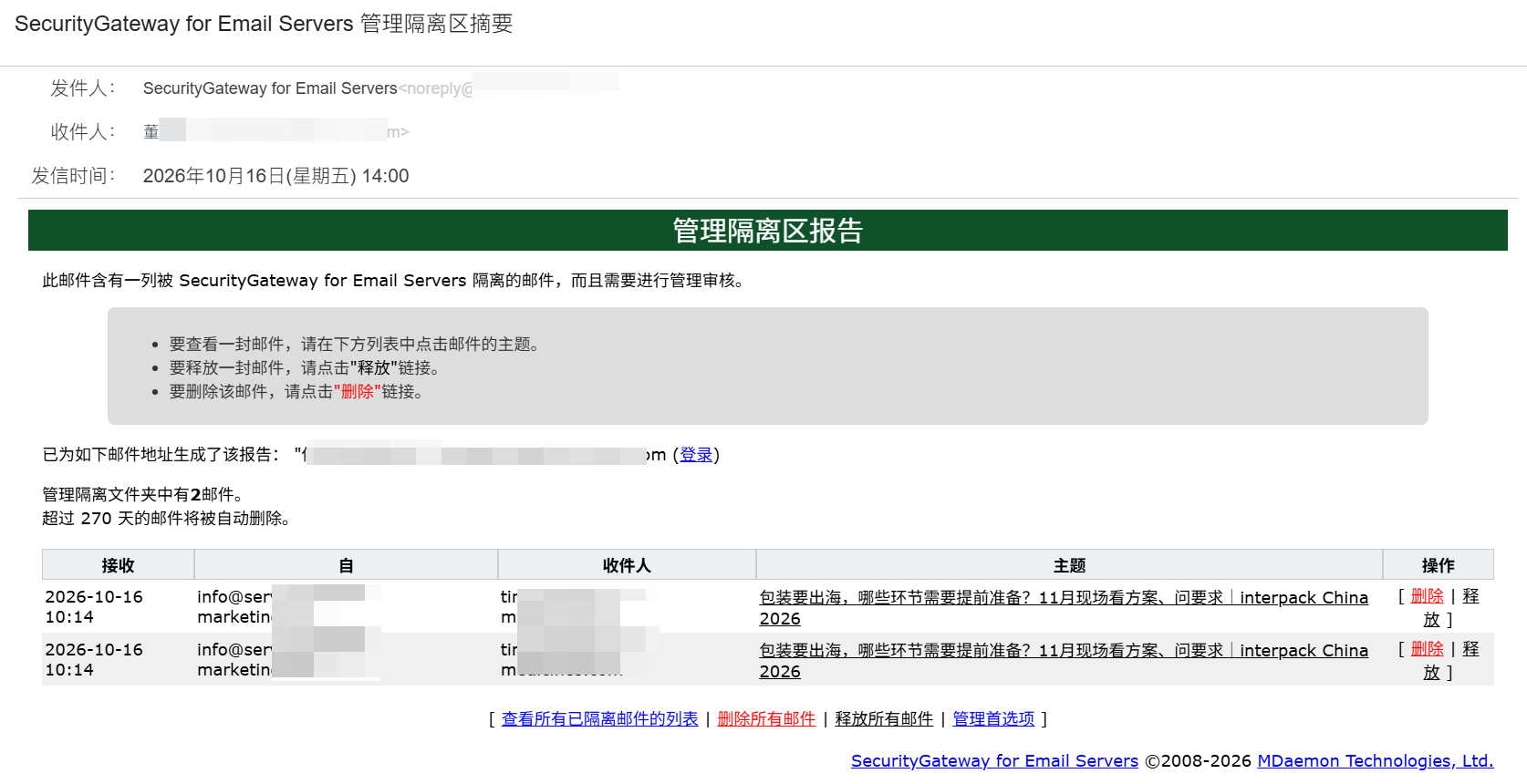Image resolution: width=1527 pixels, height=784 pixels.
Task: Click the send time 2026年10月16日(星期五) 14:00
Action: [275, 176]
